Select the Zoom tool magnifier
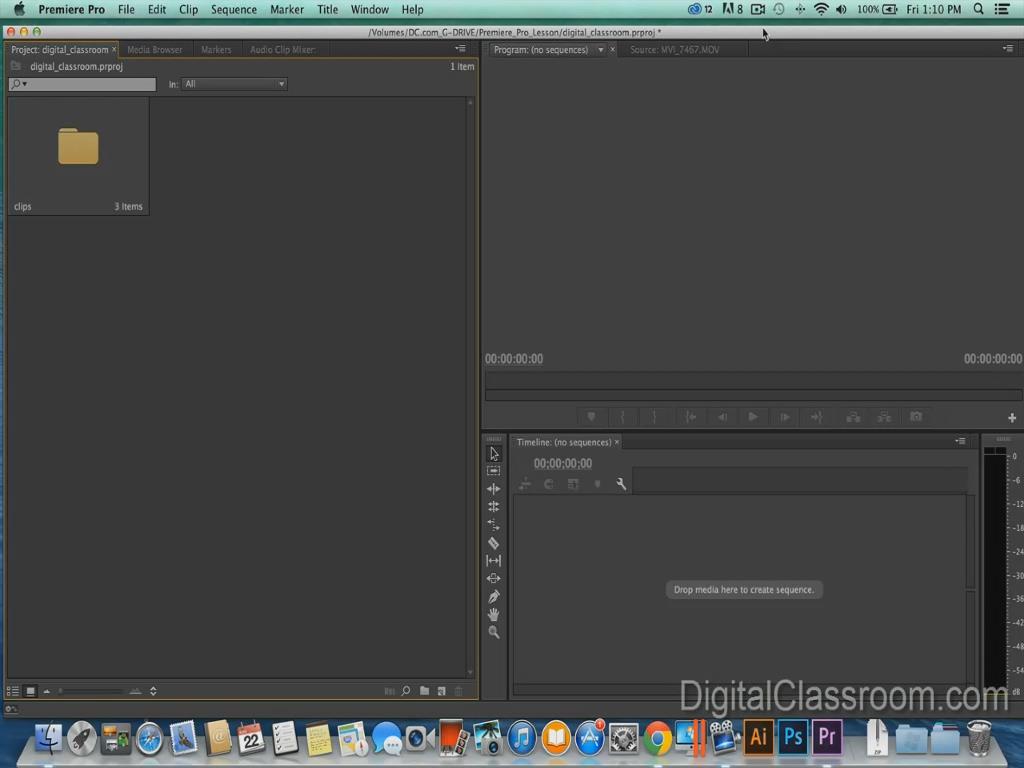Viewport: 1024px width, 768px height. click(494, 632)
